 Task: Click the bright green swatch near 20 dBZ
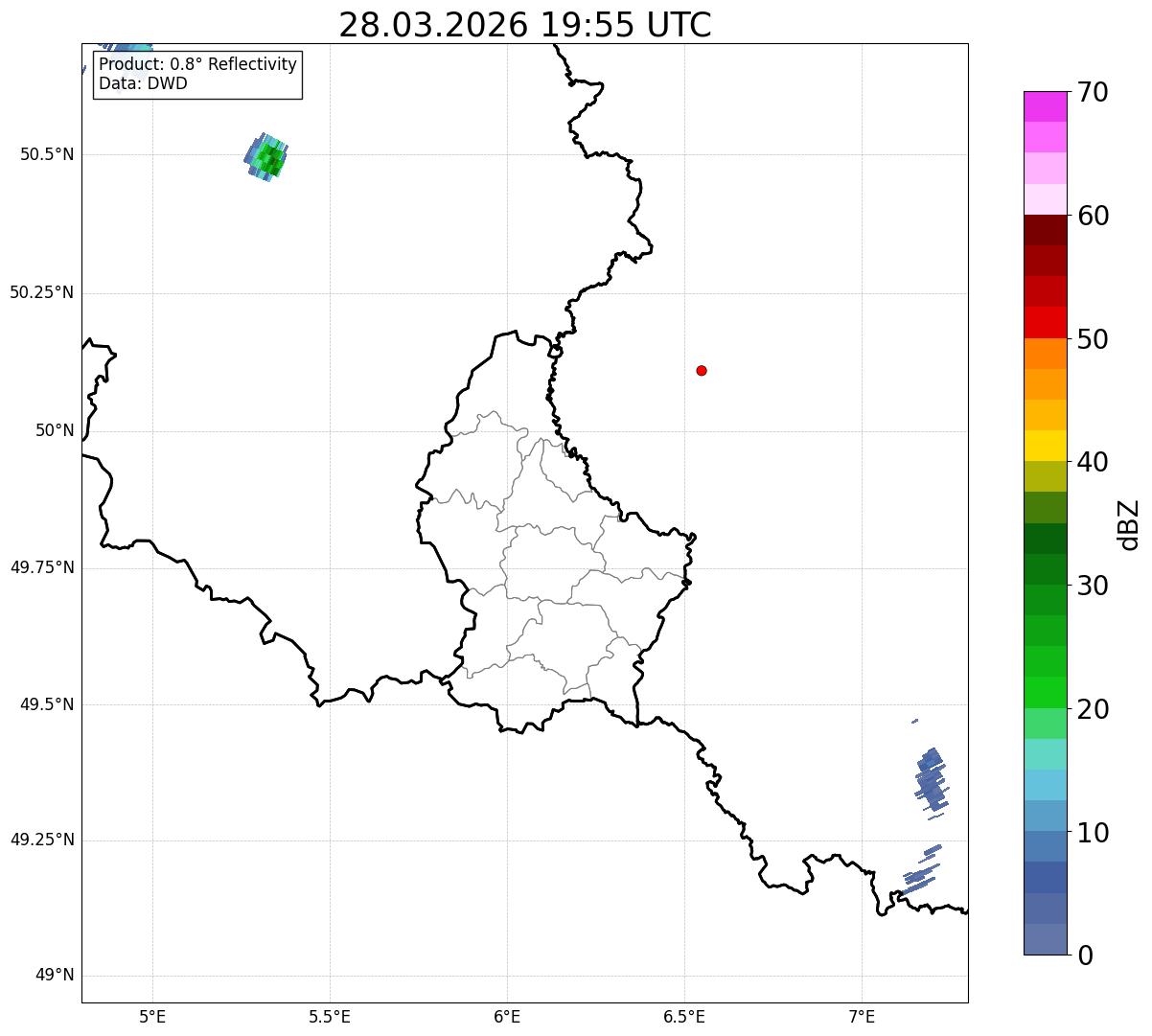coord(1045,692)
